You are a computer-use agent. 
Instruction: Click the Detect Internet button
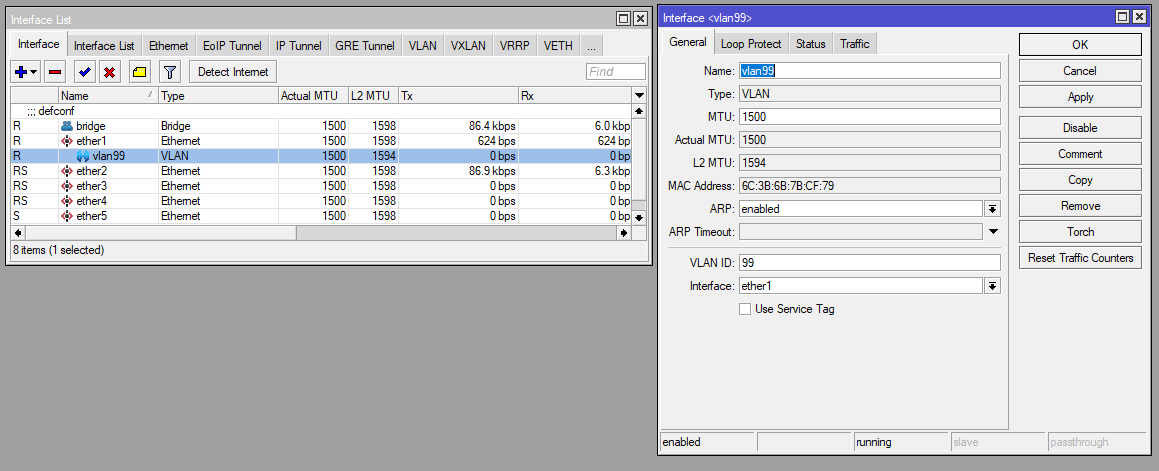coord(233,72)
